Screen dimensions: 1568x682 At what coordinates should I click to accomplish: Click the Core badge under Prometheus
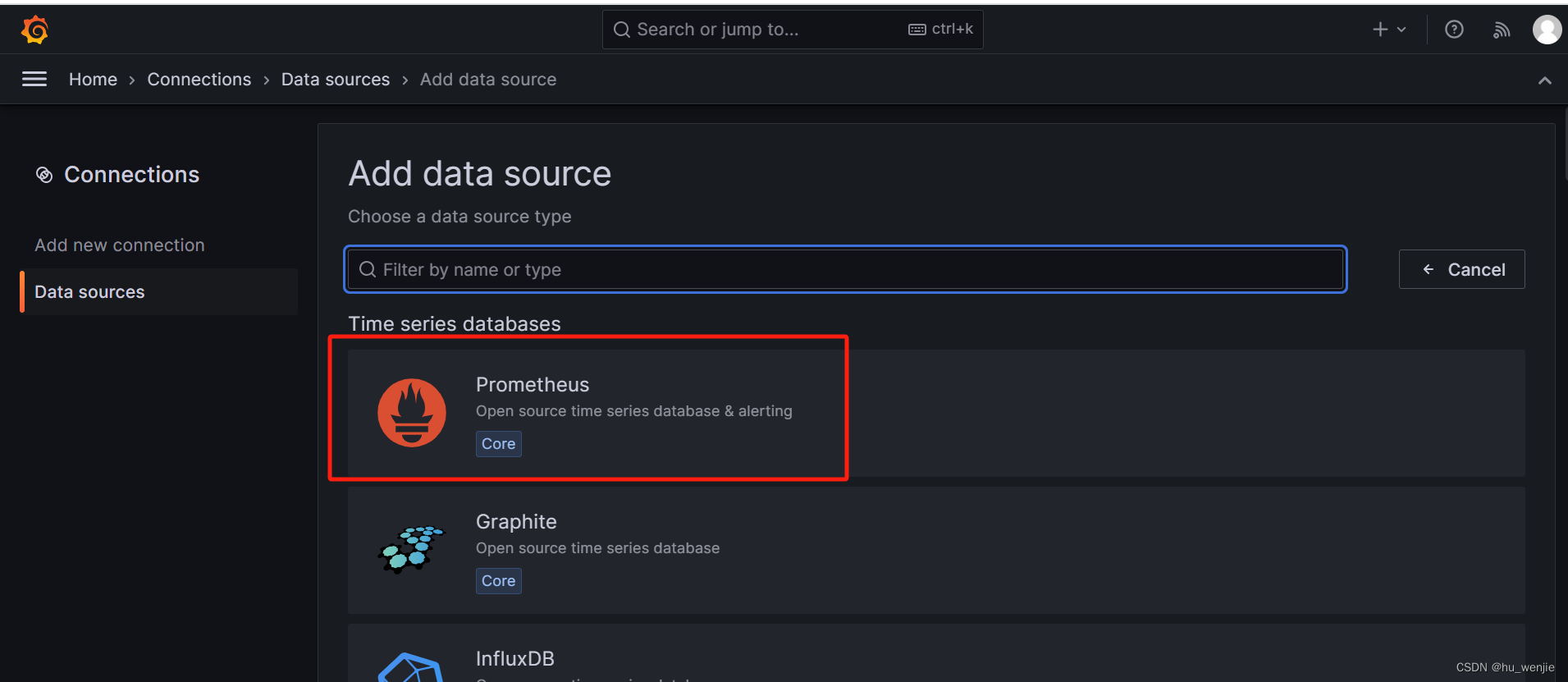point(499,444)
